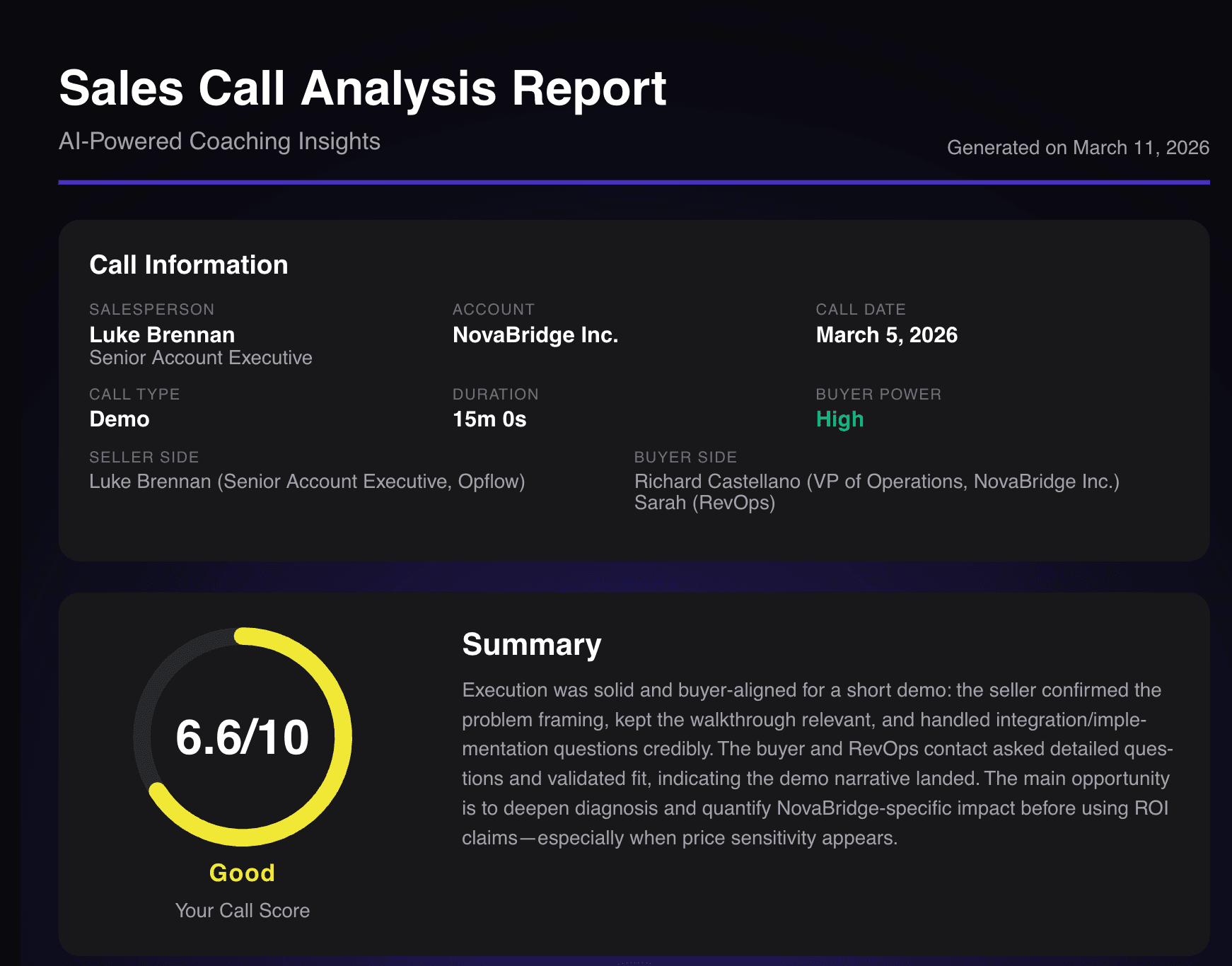Screen dimensions: 1232x966
Task: Click the Buyer Side label
Action: point(686,457)
